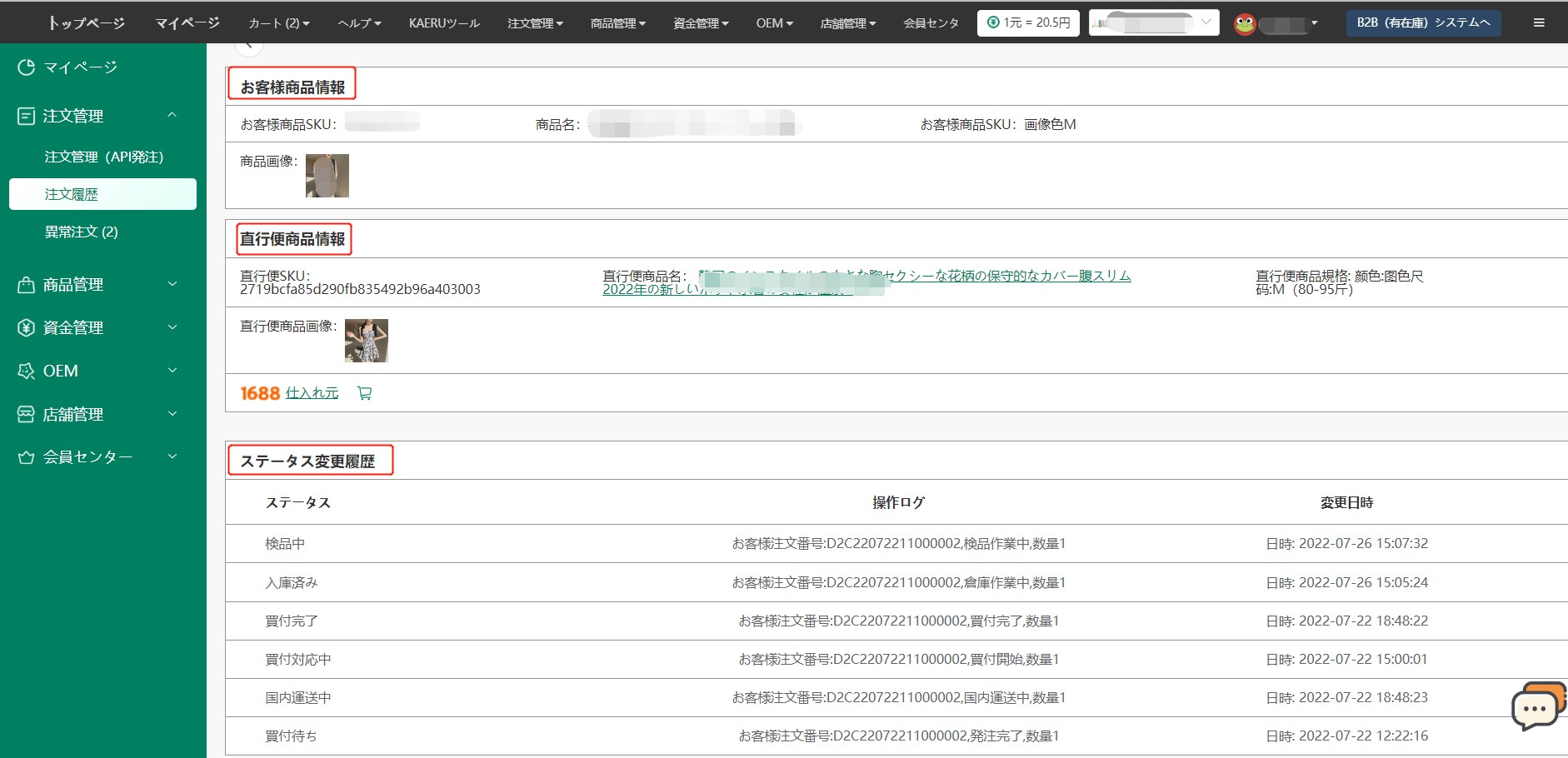Open 会員センタ in top bar

tap(931, 23)
